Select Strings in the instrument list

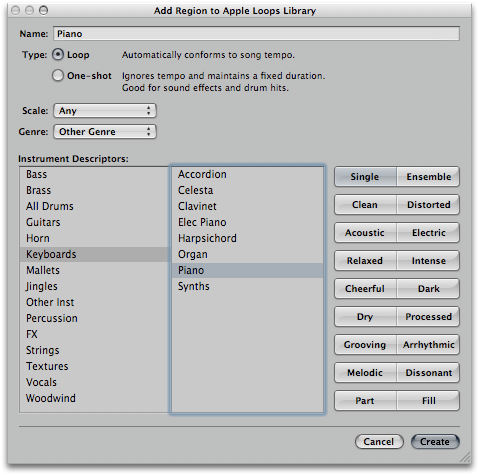94,350
